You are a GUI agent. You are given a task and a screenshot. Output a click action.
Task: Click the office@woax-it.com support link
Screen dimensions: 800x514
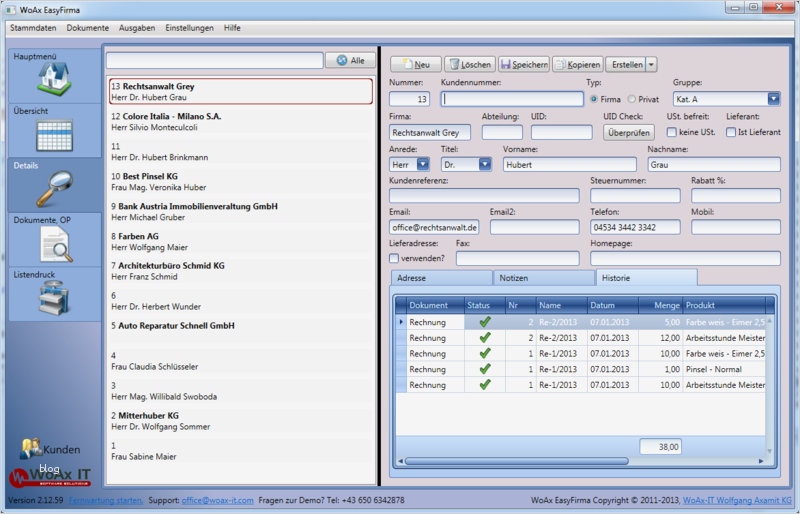(217, 500)
